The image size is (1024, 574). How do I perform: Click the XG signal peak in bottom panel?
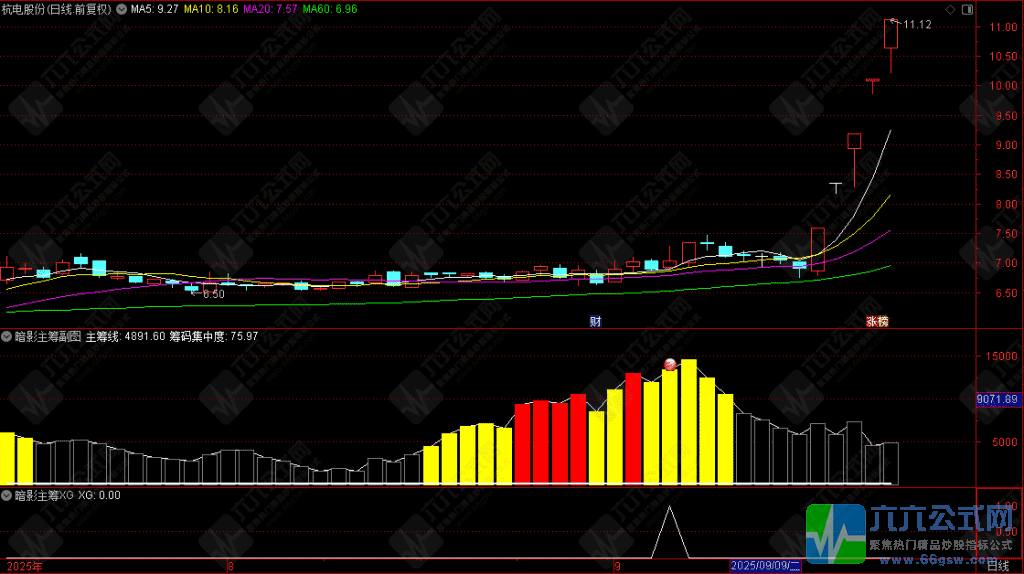[670, 508]
